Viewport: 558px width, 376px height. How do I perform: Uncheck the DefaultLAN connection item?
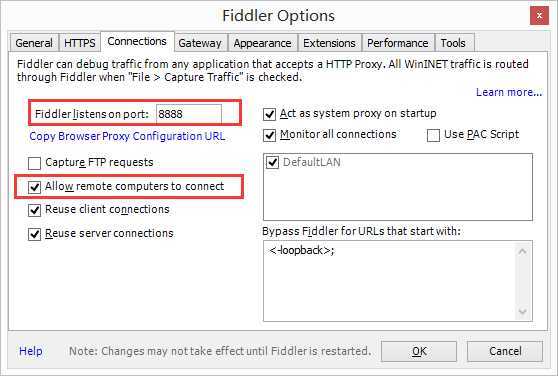pyautogui.click(x=273, y=162)
